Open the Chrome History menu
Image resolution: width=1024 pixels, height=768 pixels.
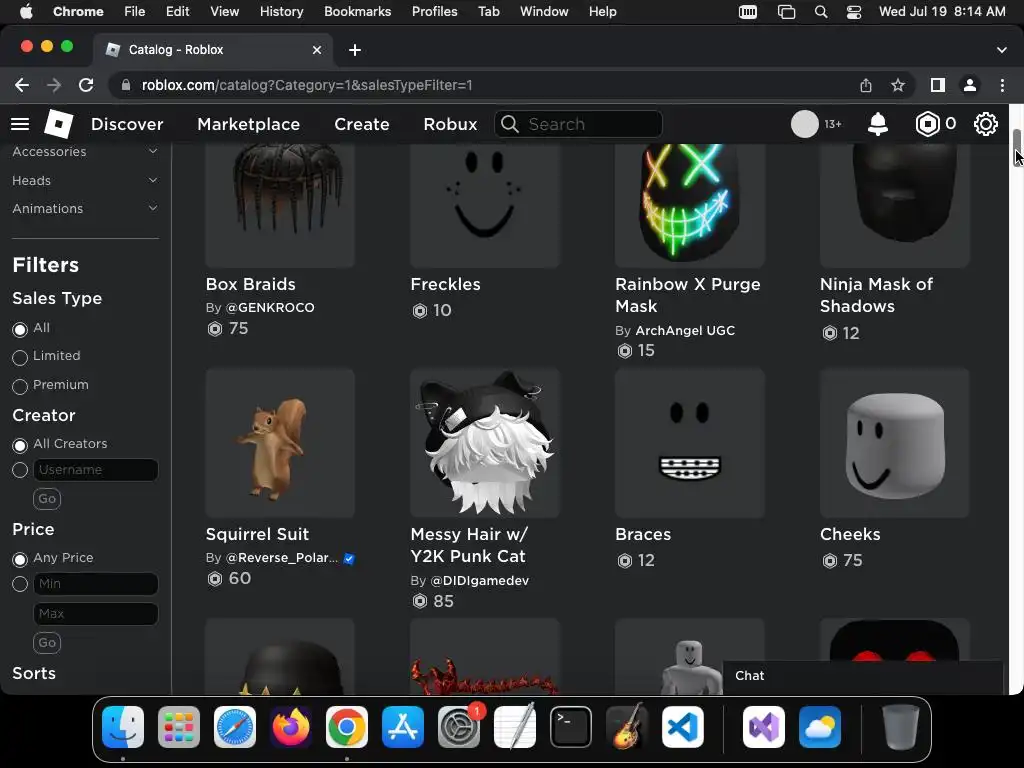coord(281,12)
